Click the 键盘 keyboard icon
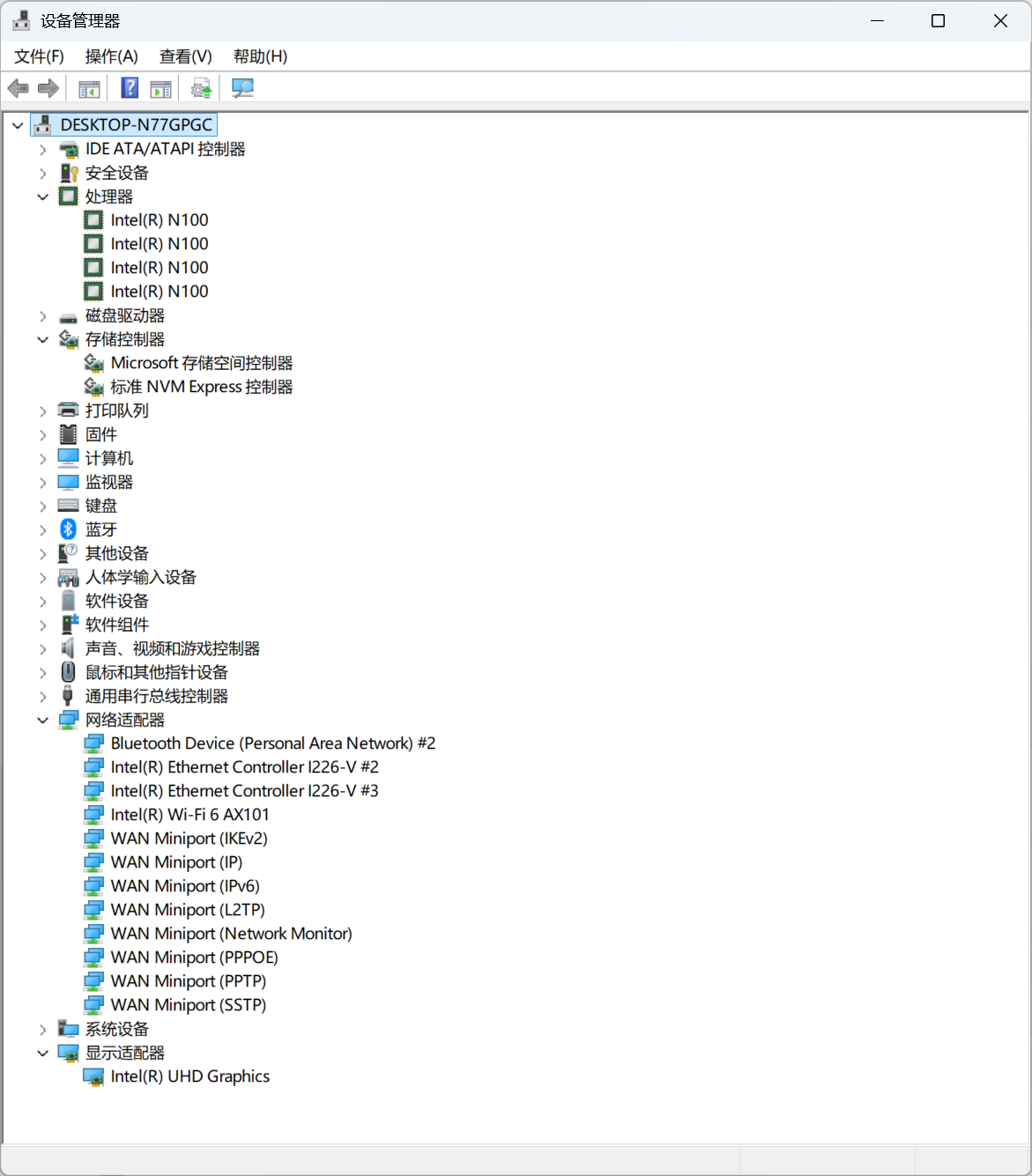 (68, 506)
